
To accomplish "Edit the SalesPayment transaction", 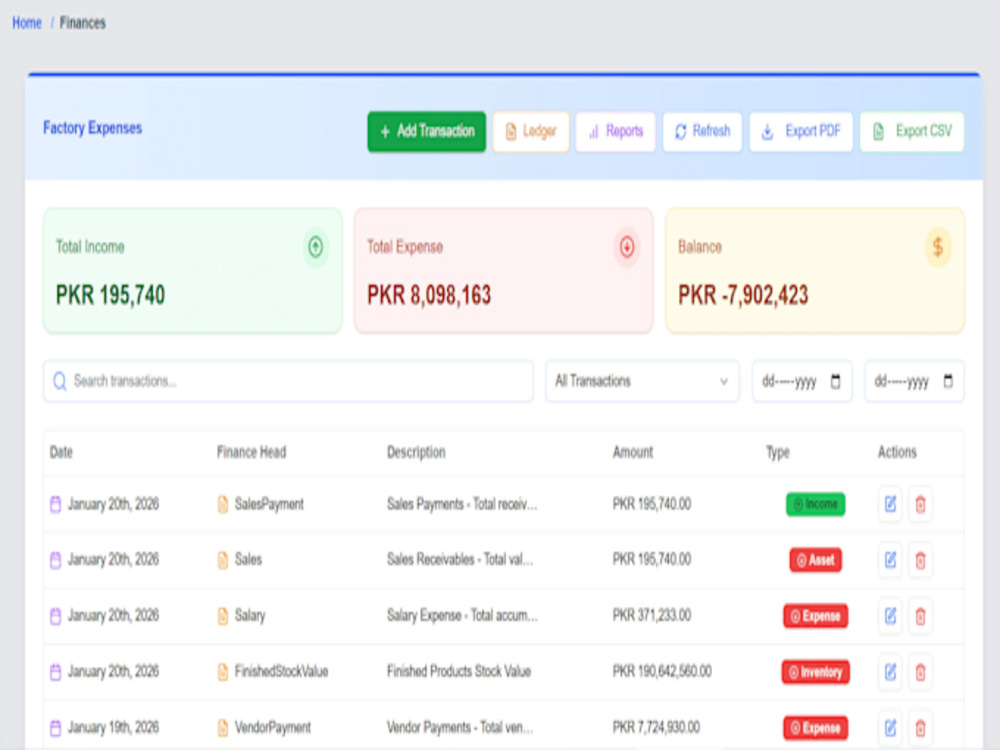I will (x=890, y=504).
